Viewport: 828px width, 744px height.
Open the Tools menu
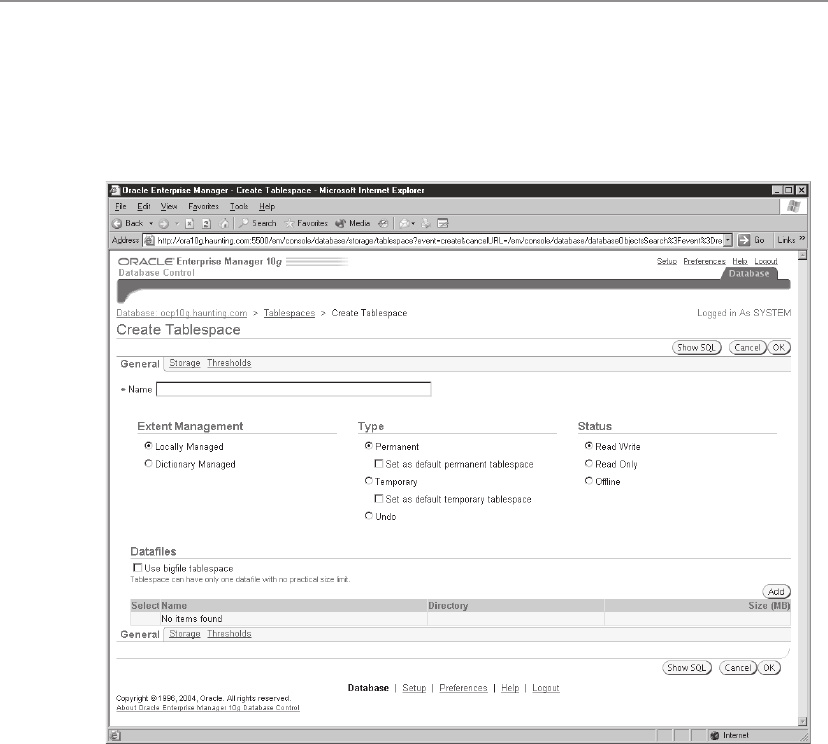tap(239, 206)
